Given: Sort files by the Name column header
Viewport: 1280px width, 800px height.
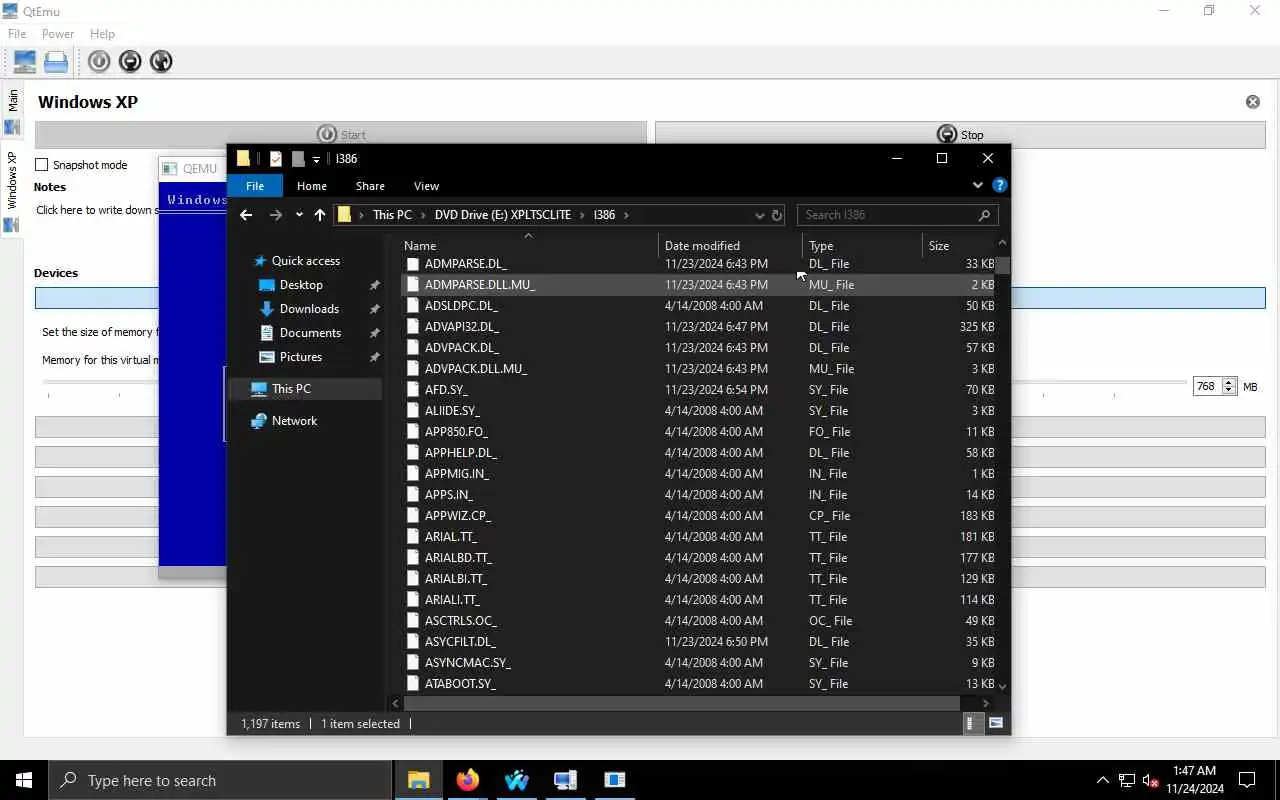Looking at the screenshot, I should [529, 246].
